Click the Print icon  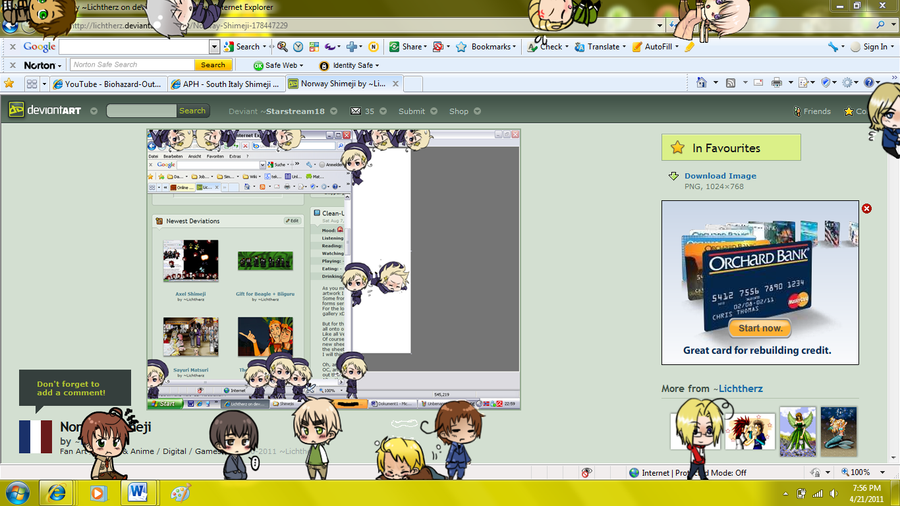(x=777, y=83)
